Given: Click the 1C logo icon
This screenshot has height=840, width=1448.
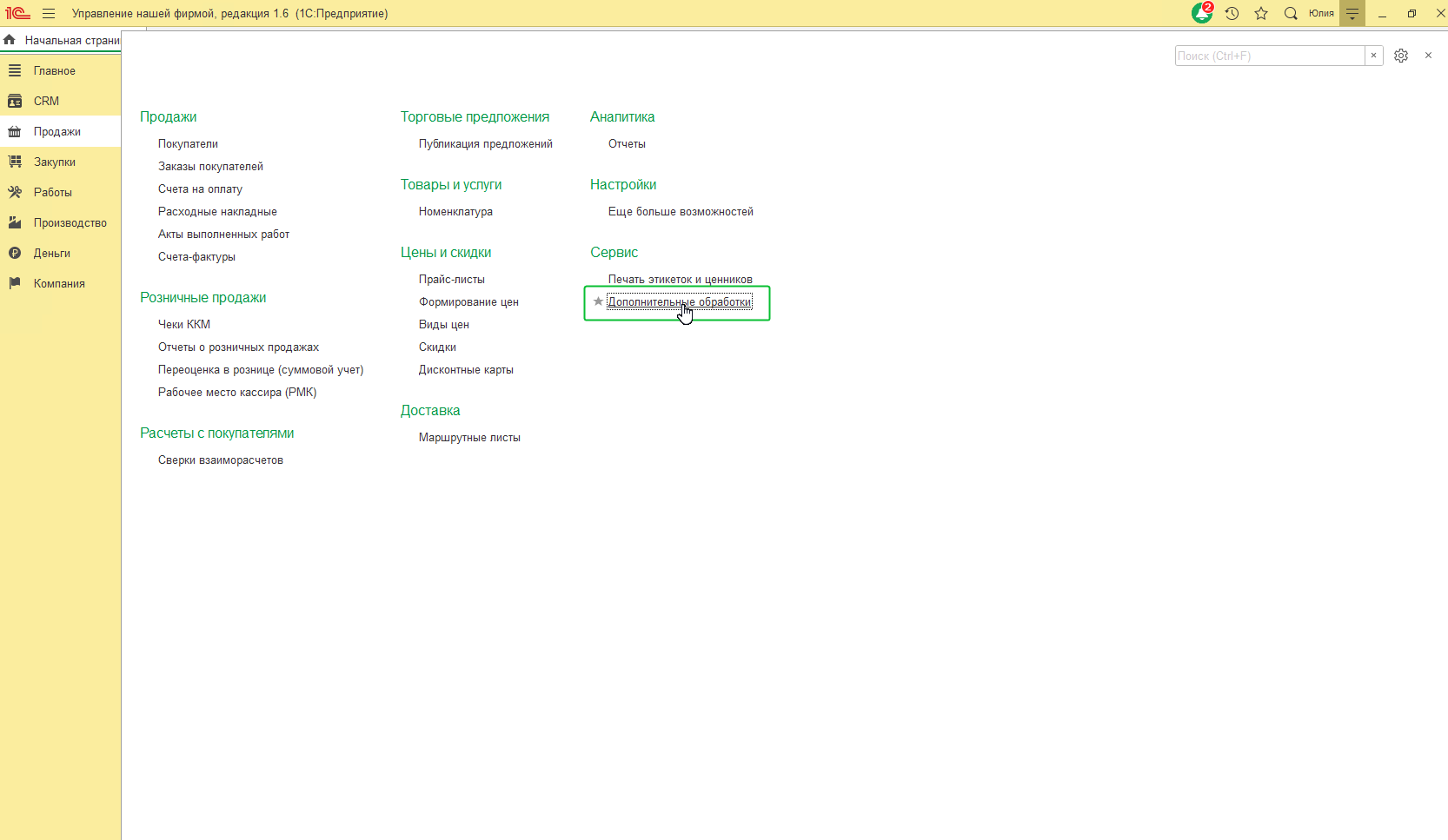Looking at the screenshot, I should tap(17, 13).
